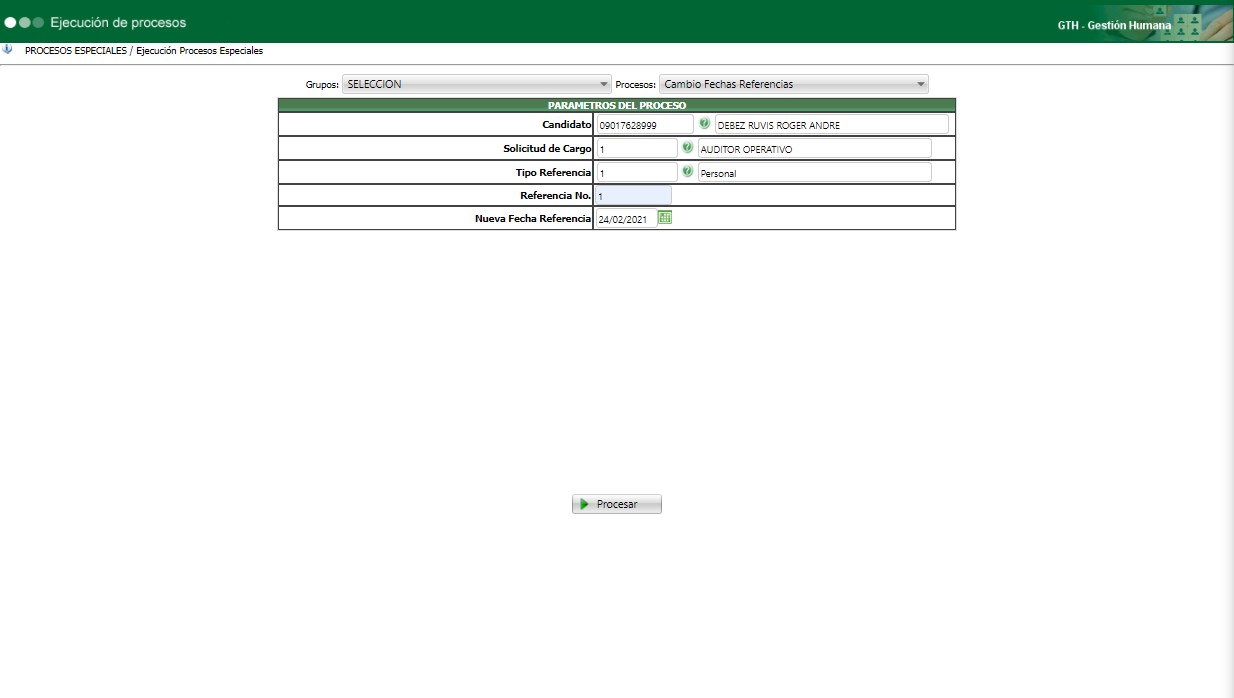Screen dimensions: 1234x698
Task: Click the PROCESOS ESPECIALES breadcrumb text
Action: tap(76, 50)
